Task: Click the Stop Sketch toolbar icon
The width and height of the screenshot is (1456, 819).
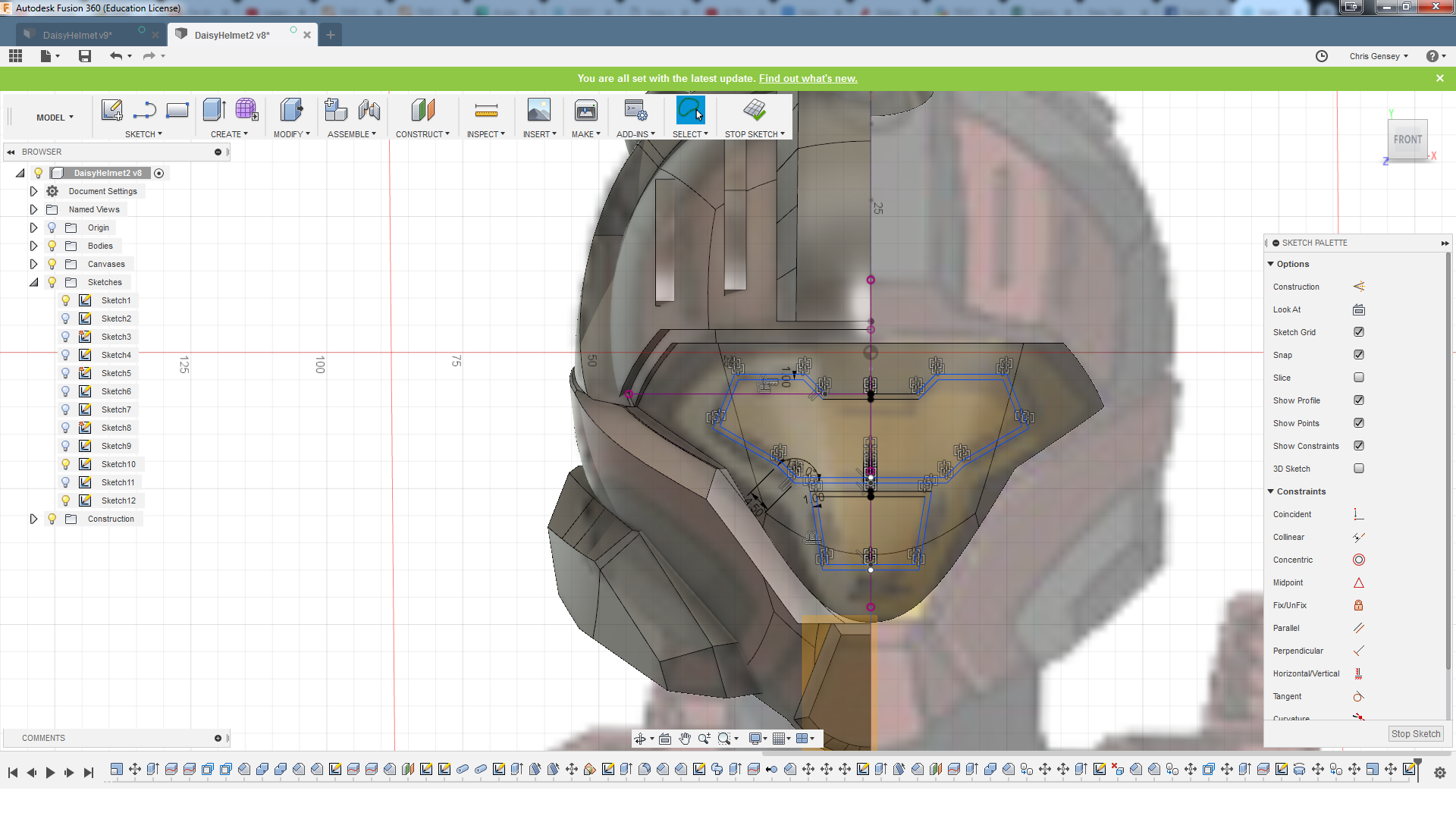Action: click(x=754, y=111)
